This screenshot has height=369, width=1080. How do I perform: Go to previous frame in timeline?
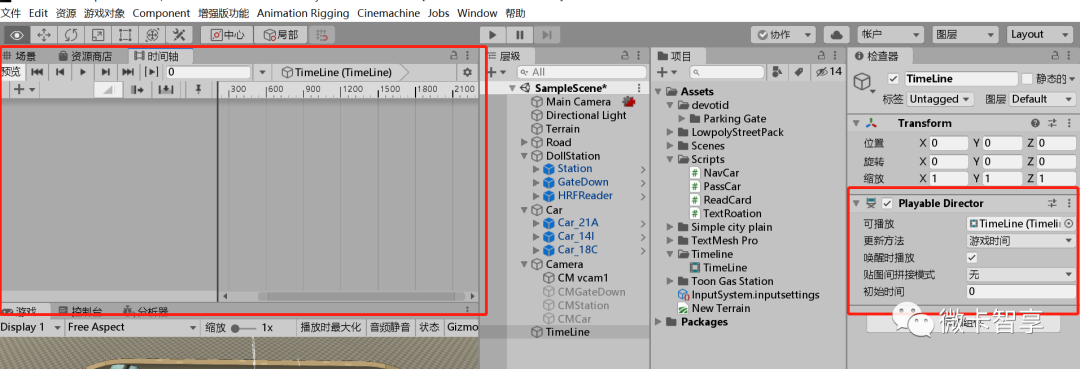click(x=60, y=72)
